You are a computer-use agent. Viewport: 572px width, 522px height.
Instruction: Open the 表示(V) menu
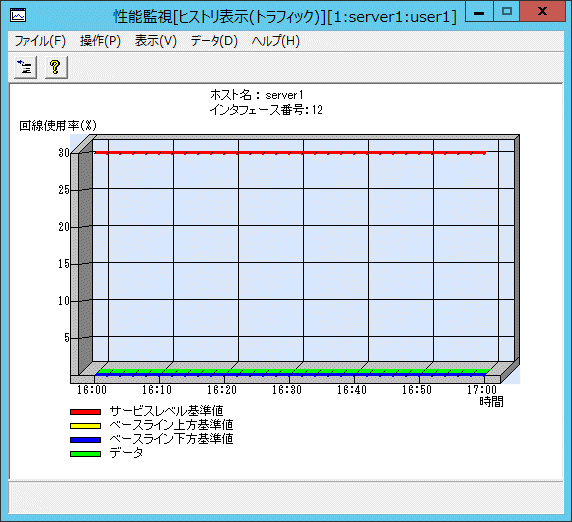click(155, 40)
